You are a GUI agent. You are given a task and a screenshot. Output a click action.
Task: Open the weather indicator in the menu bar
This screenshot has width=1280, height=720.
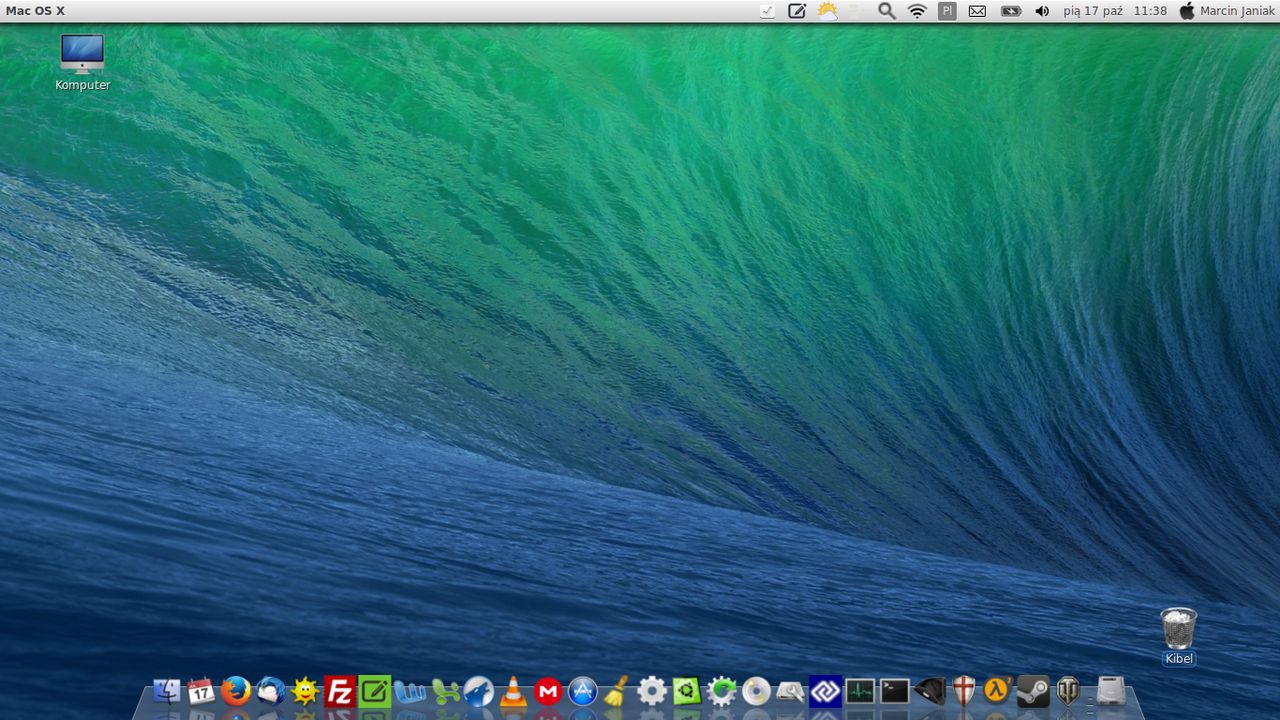click(x=827, y=11)
